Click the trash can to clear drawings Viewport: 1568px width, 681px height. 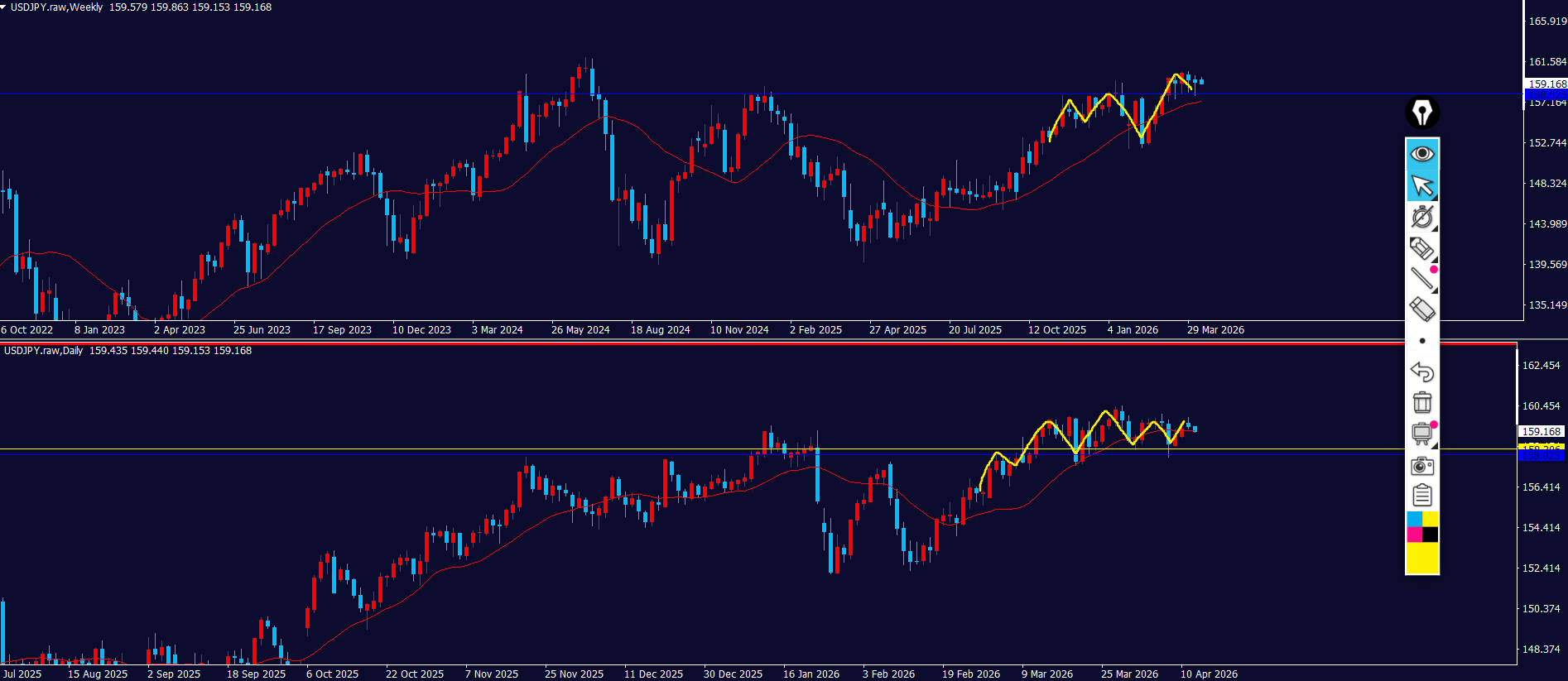click(1422, 402)
